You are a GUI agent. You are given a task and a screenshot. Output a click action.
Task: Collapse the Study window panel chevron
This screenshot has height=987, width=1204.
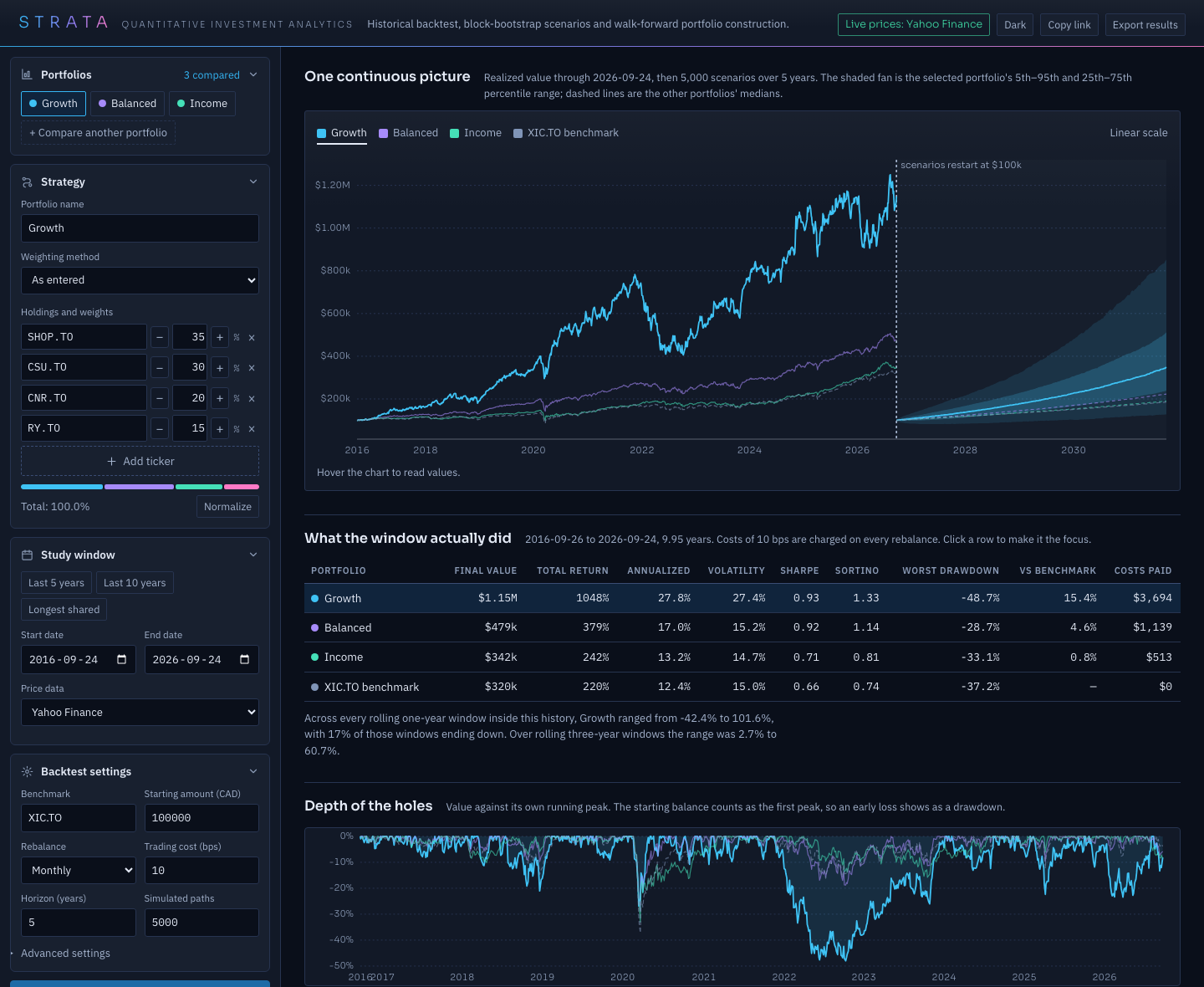(253, 555)
